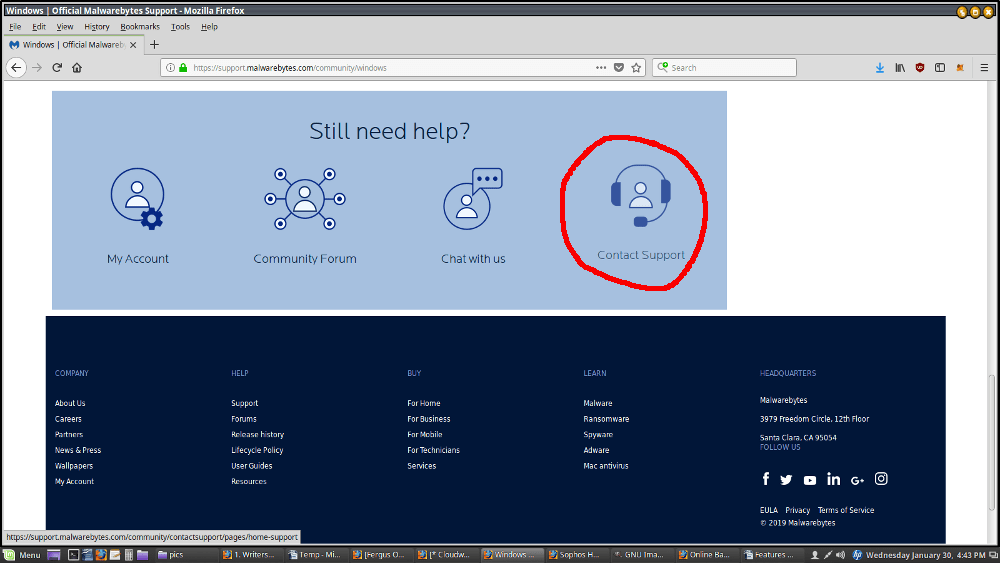
Task: Open the View menu
Action: click(64, 27)
